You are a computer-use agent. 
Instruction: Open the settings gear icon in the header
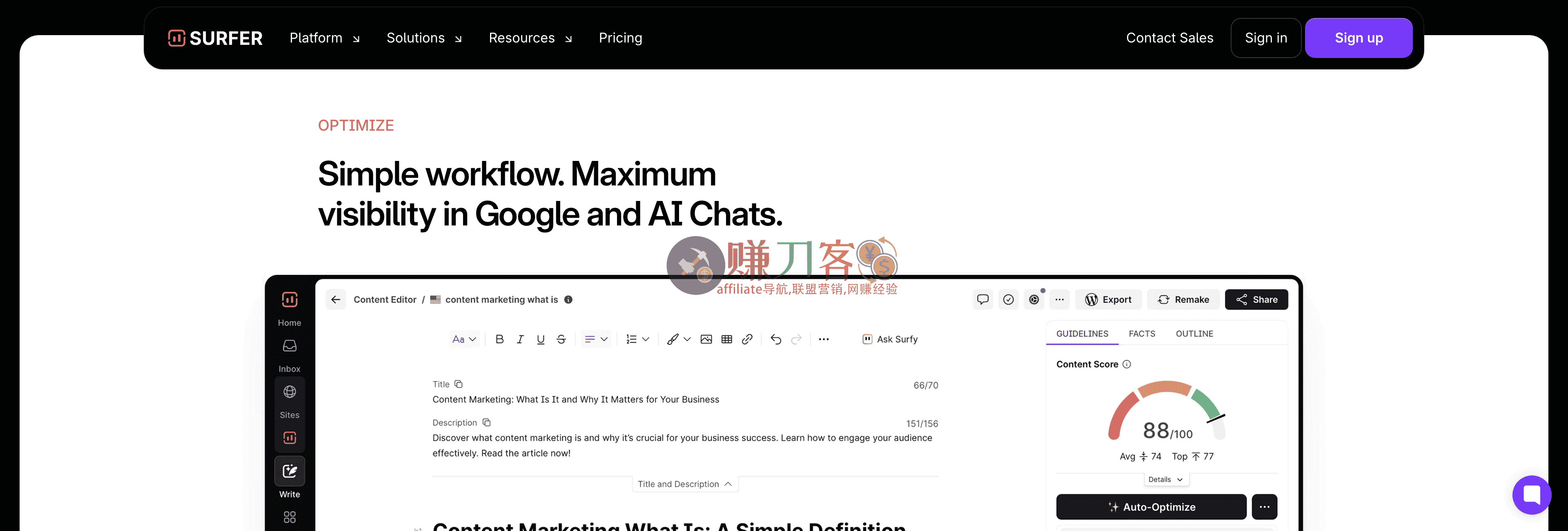pos(1034,299)
